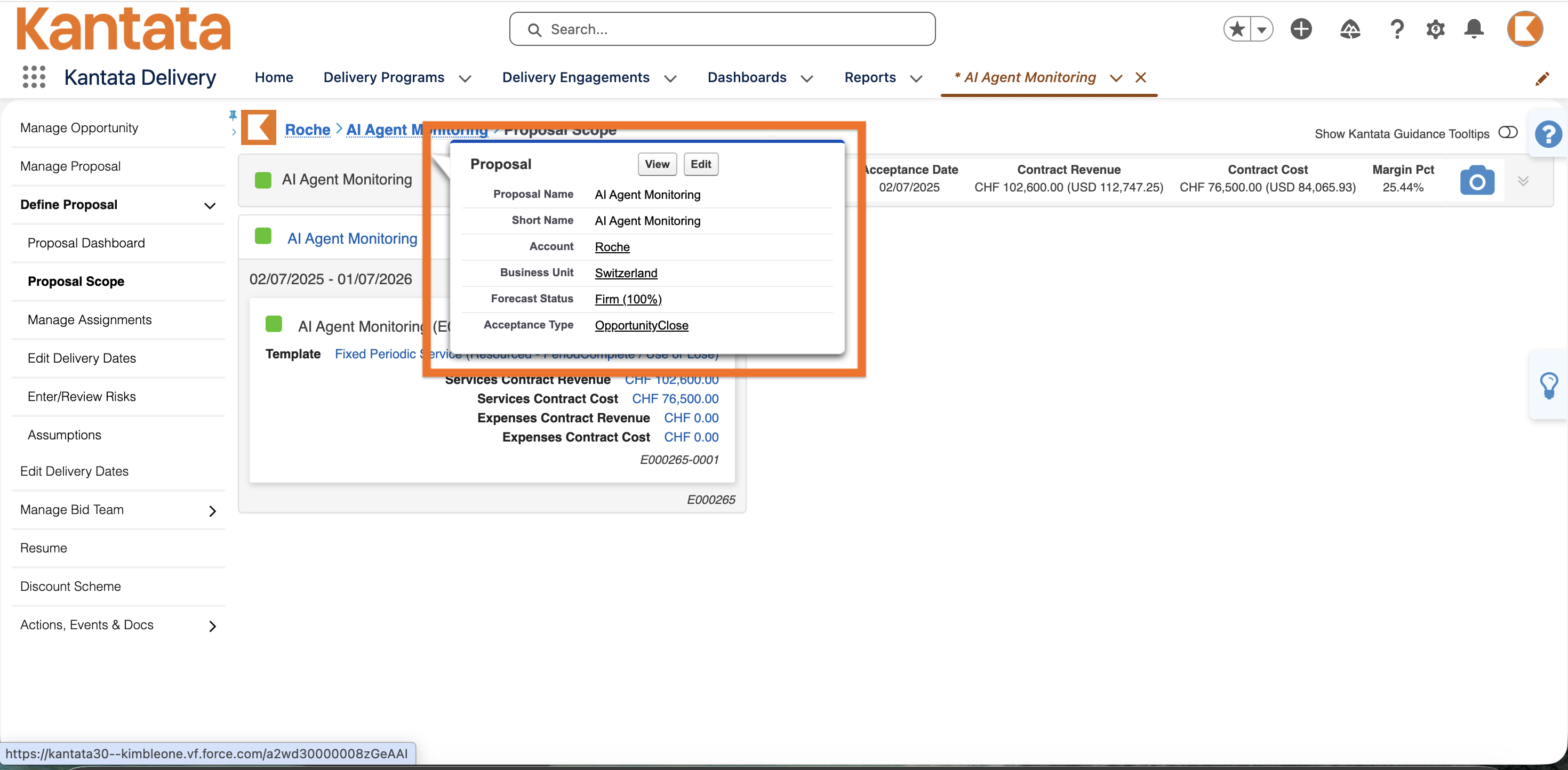Open the lightbulb tips panel
This screenshot has height=770, width=1568.
coord(1548,386)
